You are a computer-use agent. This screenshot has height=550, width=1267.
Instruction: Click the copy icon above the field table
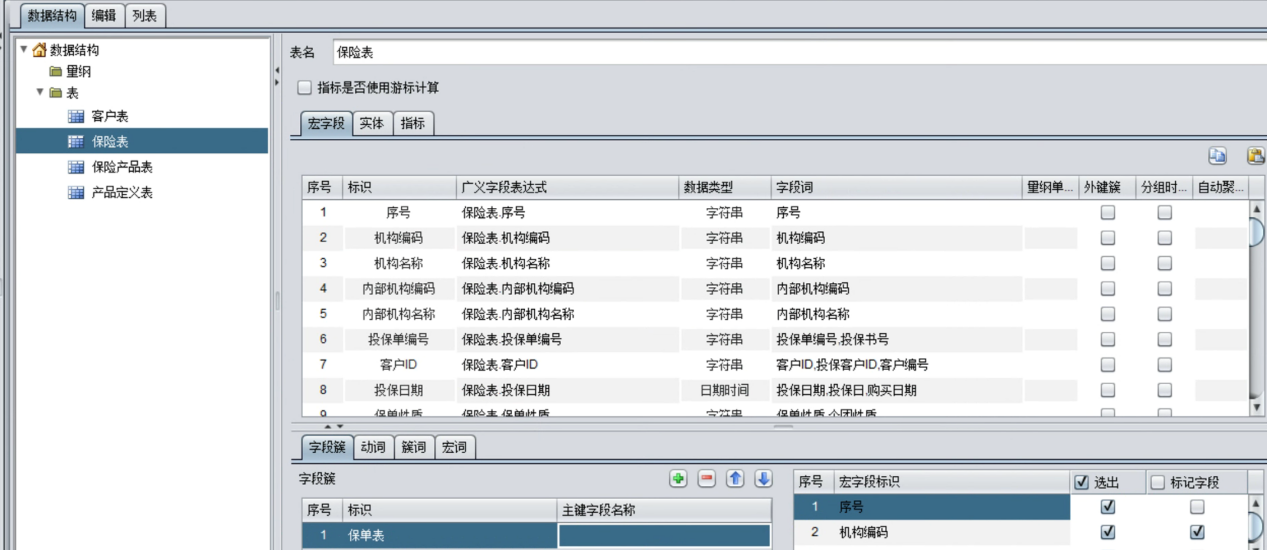tap(1217, 155)
